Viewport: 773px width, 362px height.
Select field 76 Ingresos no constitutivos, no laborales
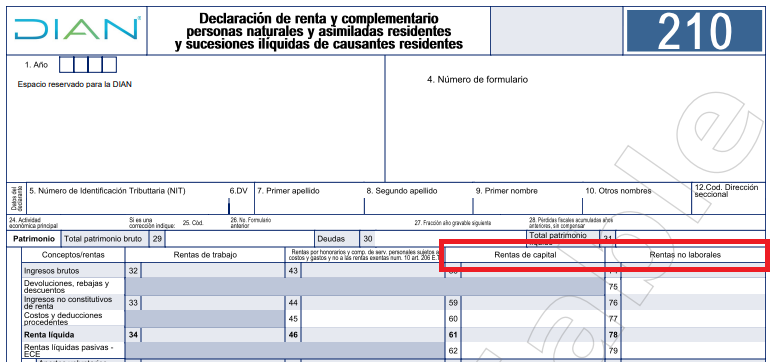coord(693,302)
